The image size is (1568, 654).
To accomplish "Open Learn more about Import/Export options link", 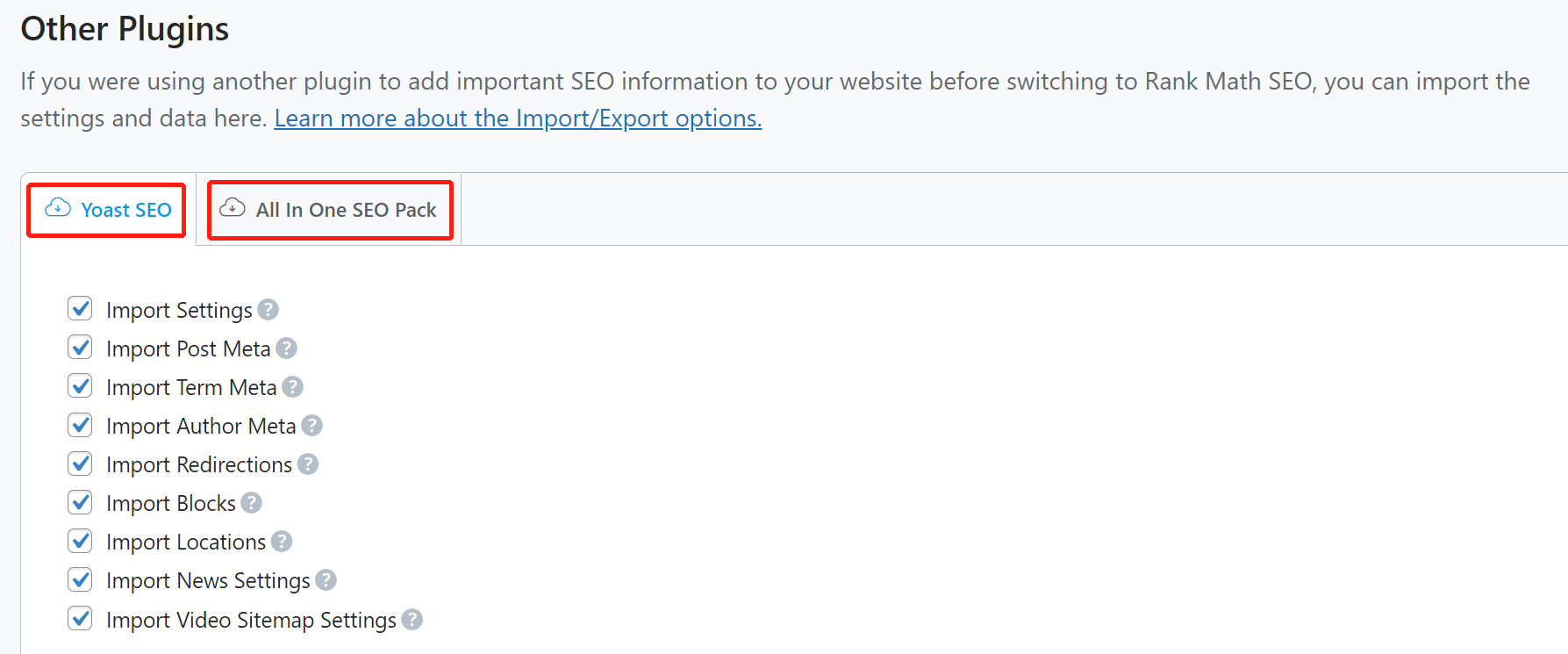I will click(518, 119).
